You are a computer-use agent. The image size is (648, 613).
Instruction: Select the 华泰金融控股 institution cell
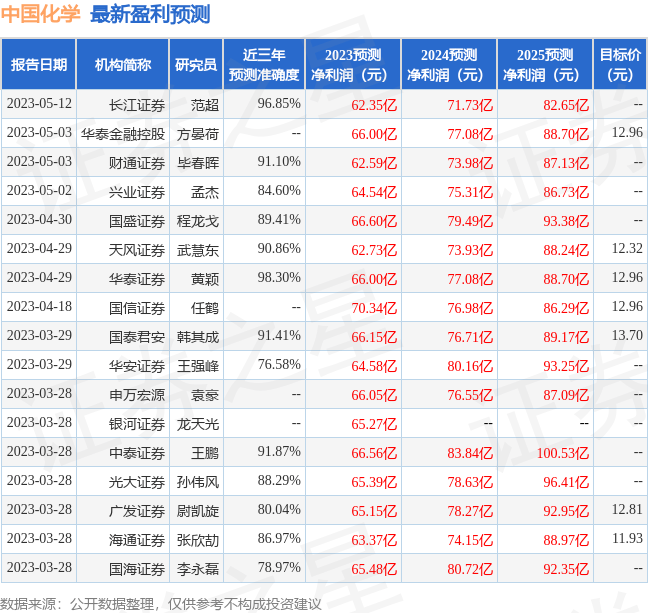click(123, 133)
